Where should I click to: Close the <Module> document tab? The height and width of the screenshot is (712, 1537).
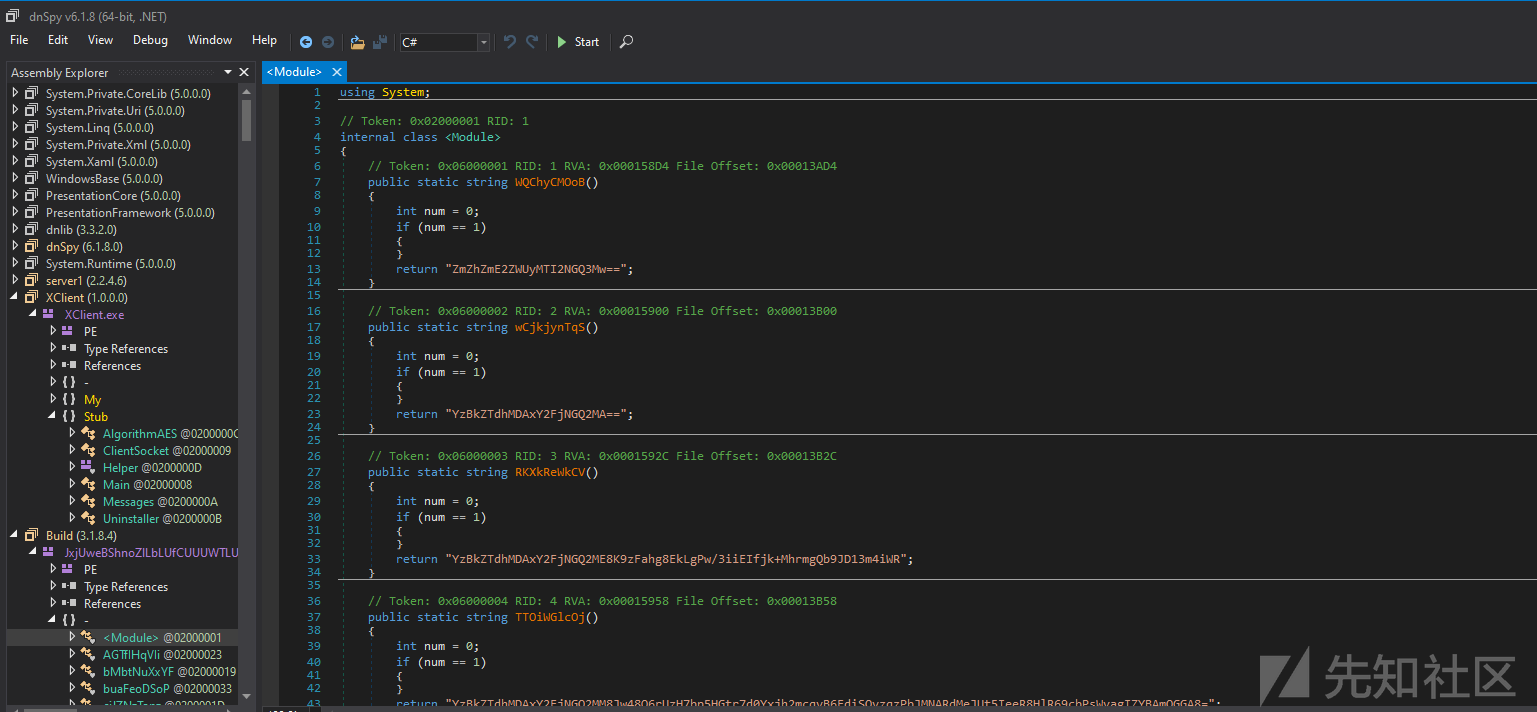tap(338, 72)
